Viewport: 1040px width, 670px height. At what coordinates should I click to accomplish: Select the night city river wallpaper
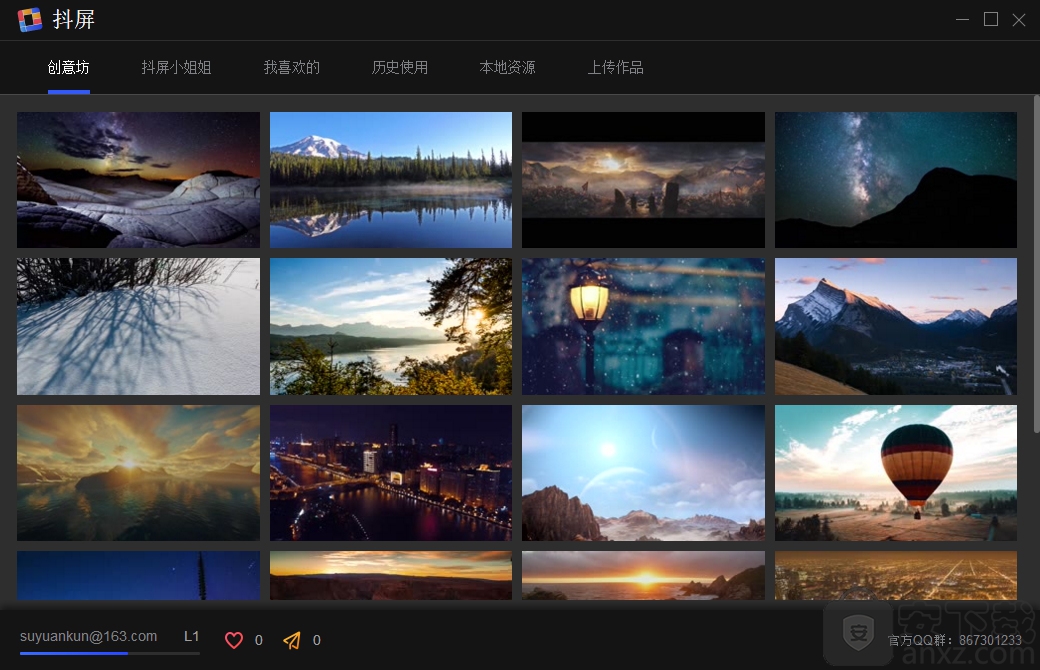[x=391, y=473]
